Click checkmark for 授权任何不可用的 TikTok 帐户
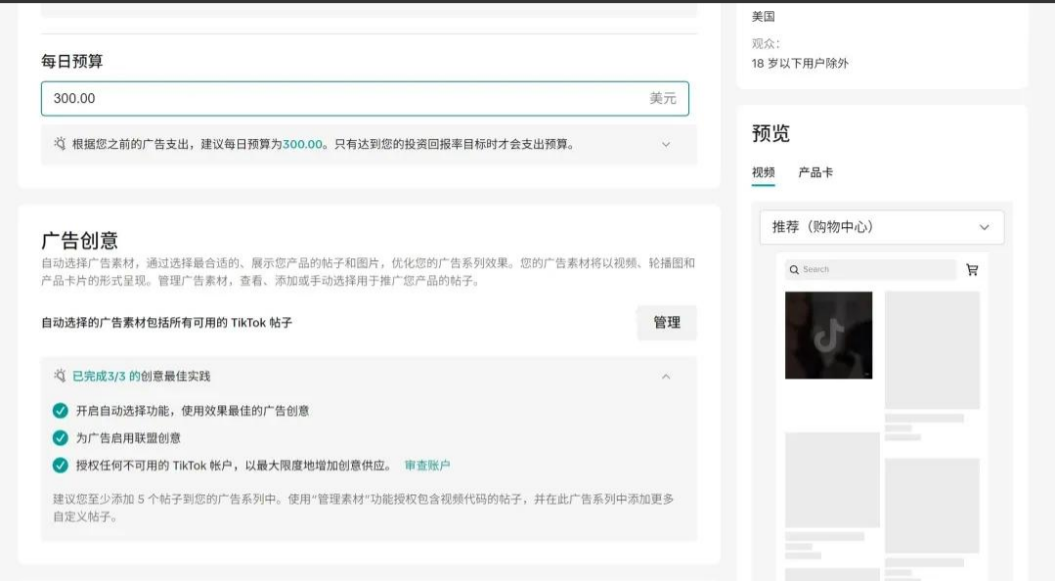This screenshot has width=1055, height=581. tap(60, 465)
